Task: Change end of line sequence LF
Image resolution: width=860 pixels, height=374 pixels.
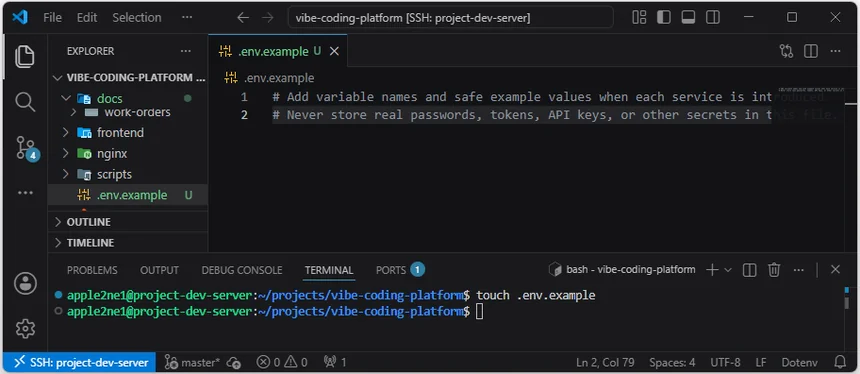Action: (x=761, y=362)
